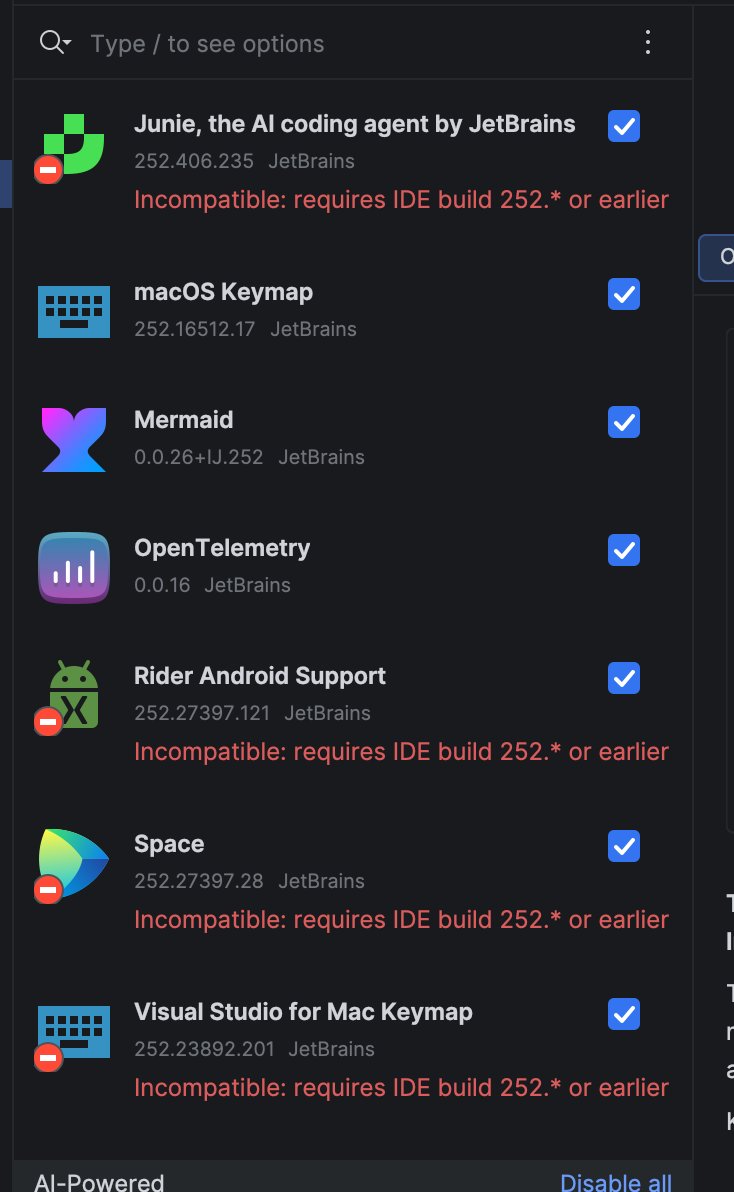Select the Visual Studio for Mac Keymap icon

(74, 1032)
